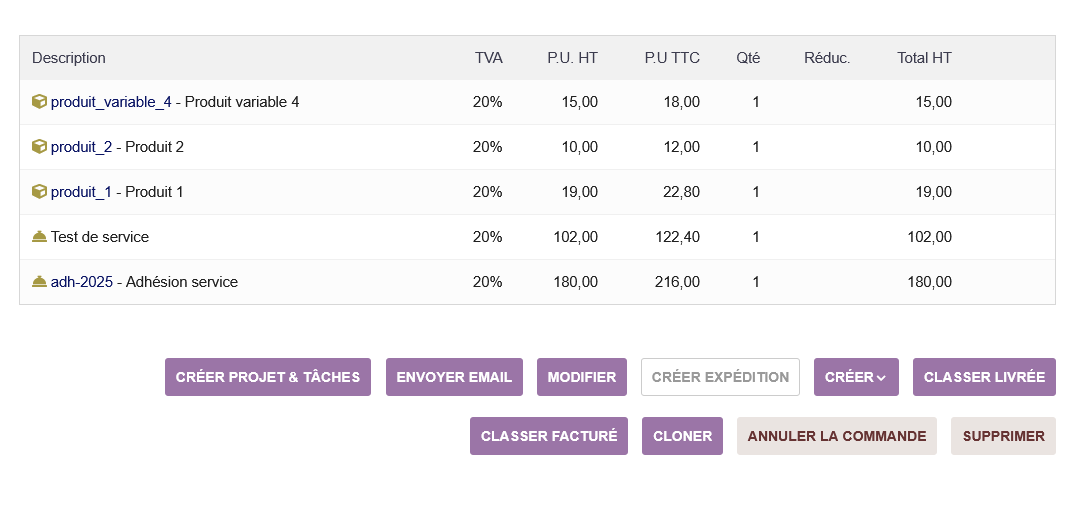Duplicate the order with Cloner
Image resolution: width=1085 pixels, height=506 pixels.
coord(682,436)
